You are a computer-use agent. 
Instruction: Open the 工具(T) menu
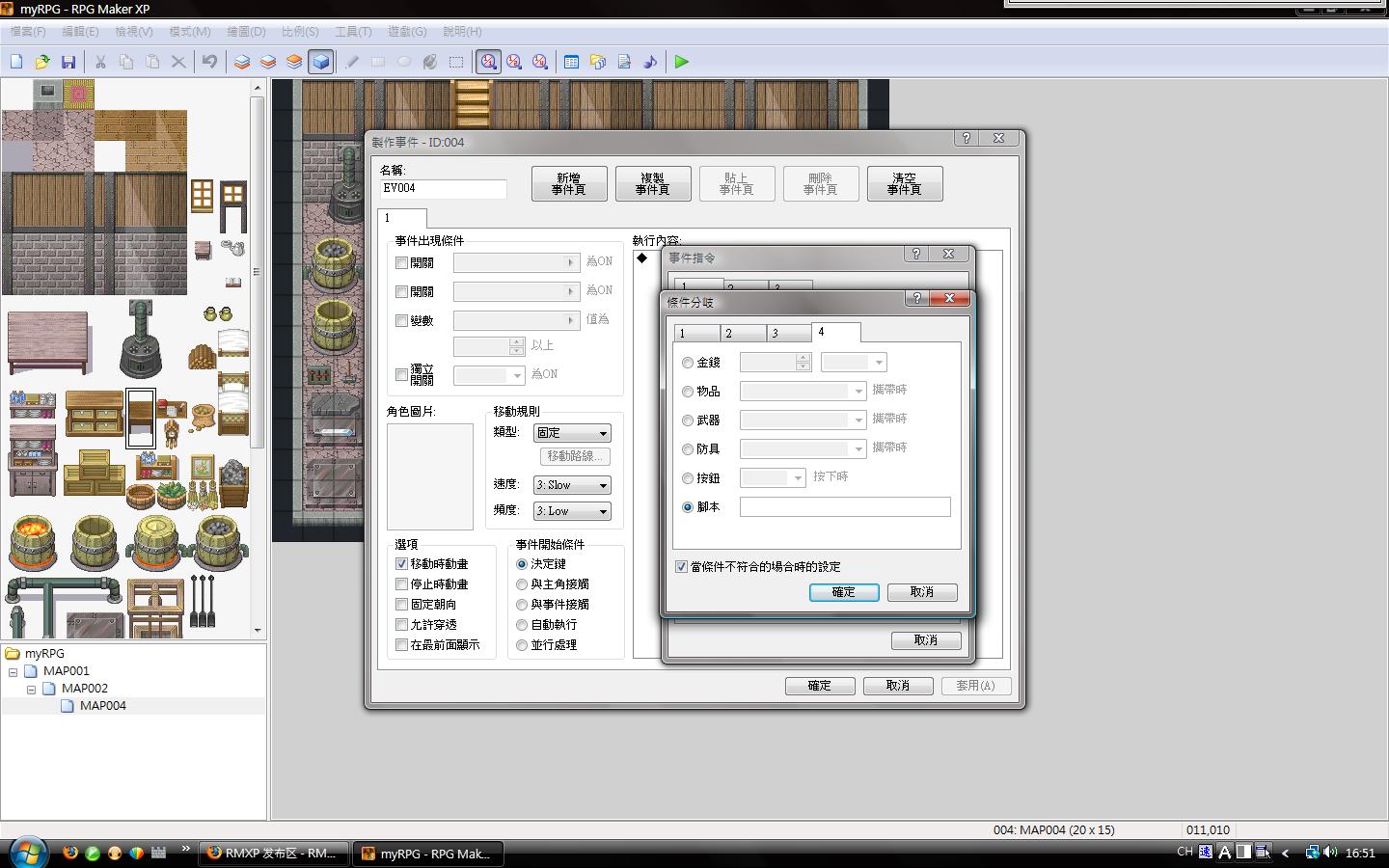353,32
